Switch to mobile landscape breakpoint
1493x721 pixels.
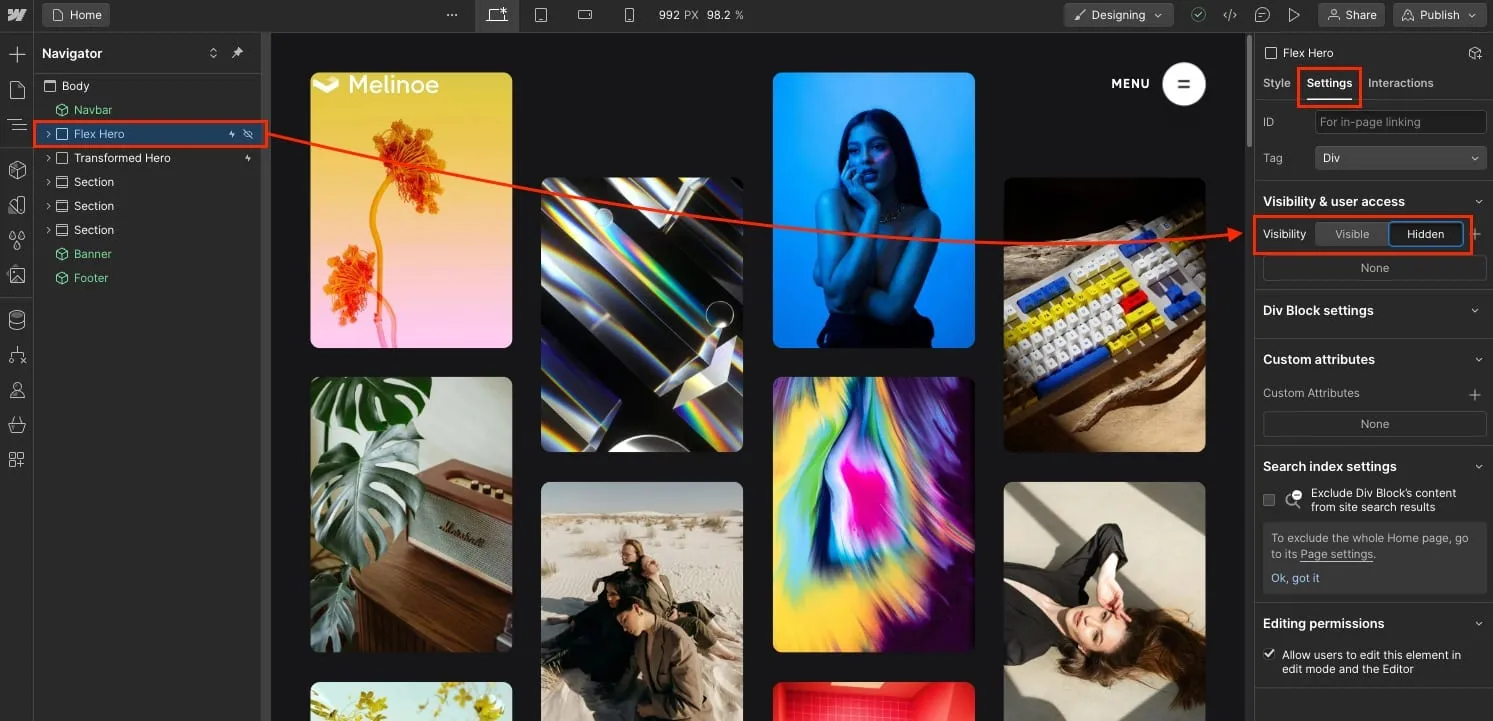tap(585, 15)
